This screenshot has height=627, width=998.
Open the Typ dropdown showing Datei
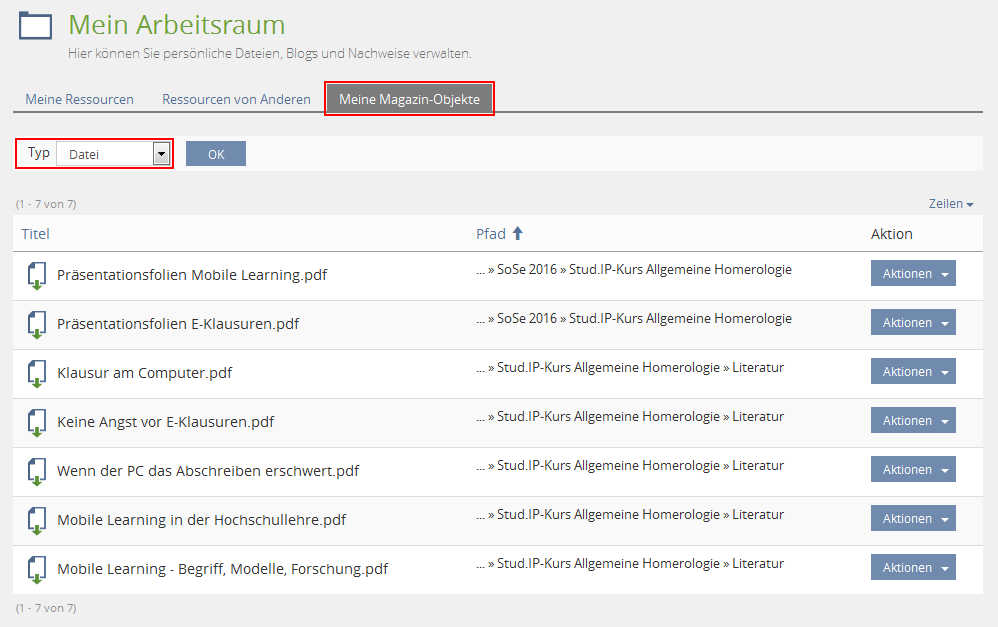coord(113,154)
